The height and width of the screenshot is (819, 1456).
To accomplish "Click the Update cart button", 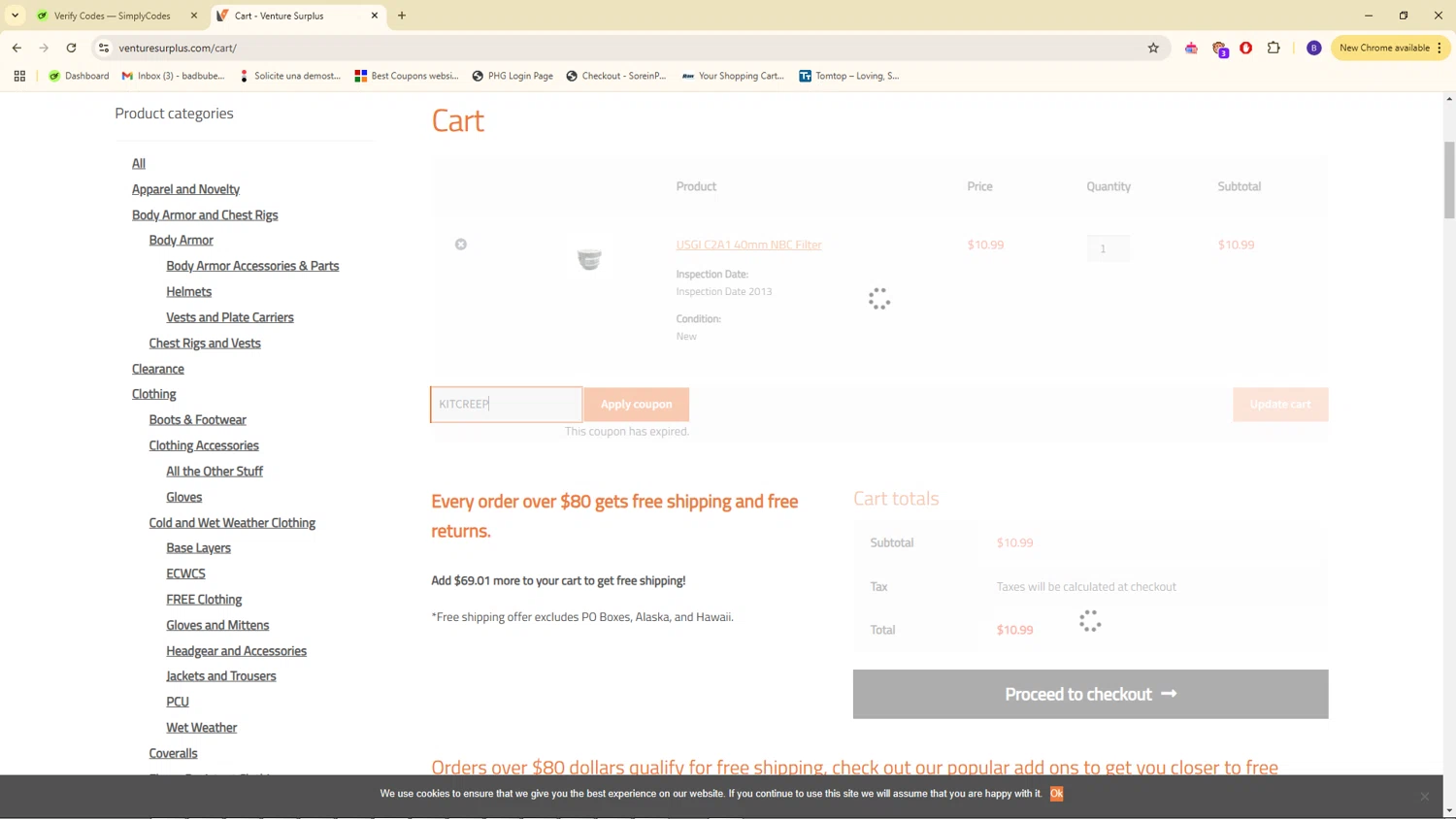I will coord(1280,405).
